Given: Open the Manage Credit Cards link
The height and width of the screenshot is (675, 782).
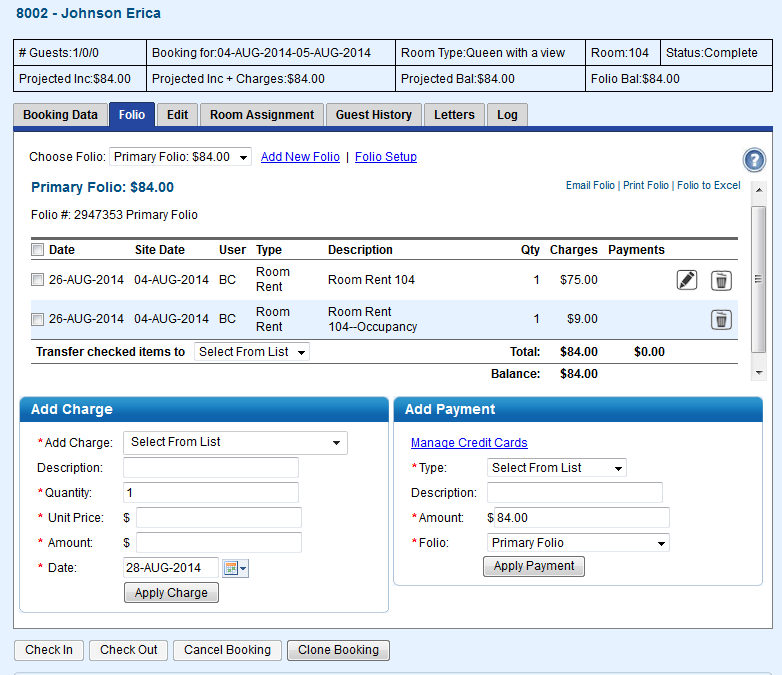Looking at the screenshot, I should click(x=469, y=443).
